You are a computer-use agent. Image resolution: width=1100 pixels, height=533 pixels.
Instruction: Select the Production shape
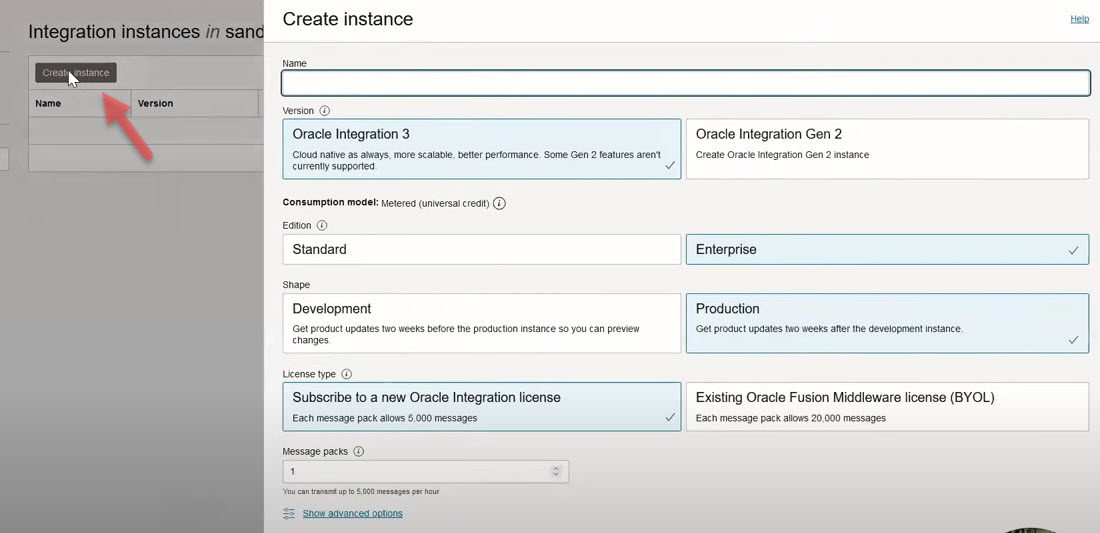pos(887,323)
